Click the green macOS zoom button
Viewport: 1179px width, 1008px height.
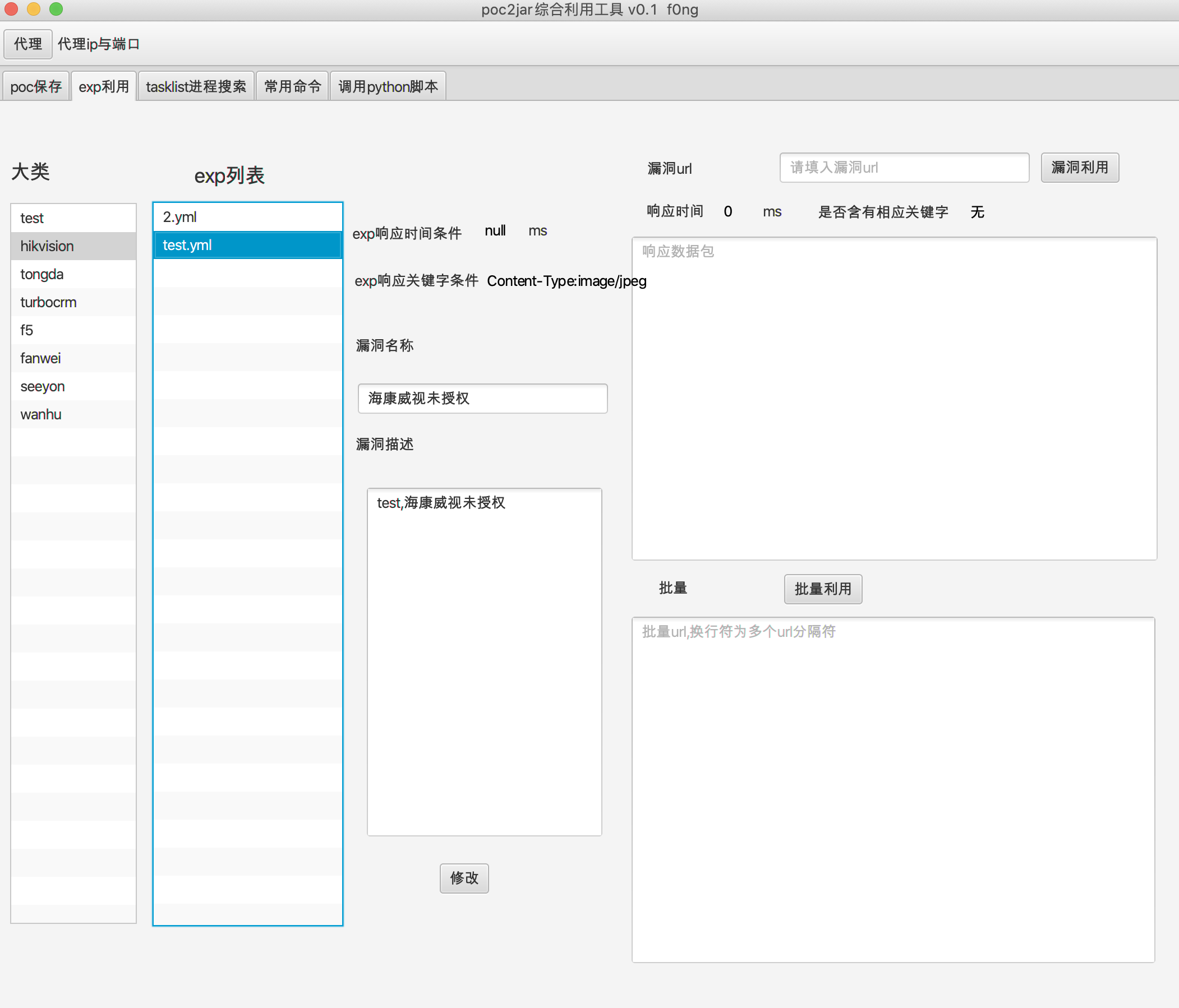tap(56, 9)
